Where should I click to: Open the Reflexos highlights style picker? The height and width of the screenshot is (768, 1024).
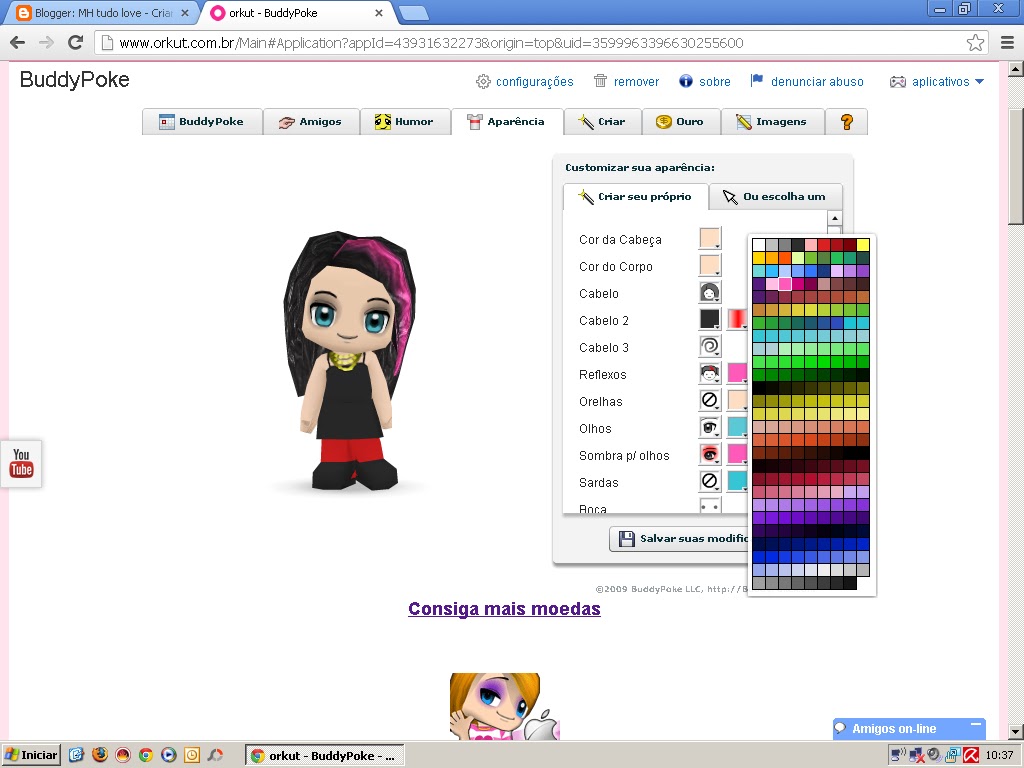(x=710, y=373)
